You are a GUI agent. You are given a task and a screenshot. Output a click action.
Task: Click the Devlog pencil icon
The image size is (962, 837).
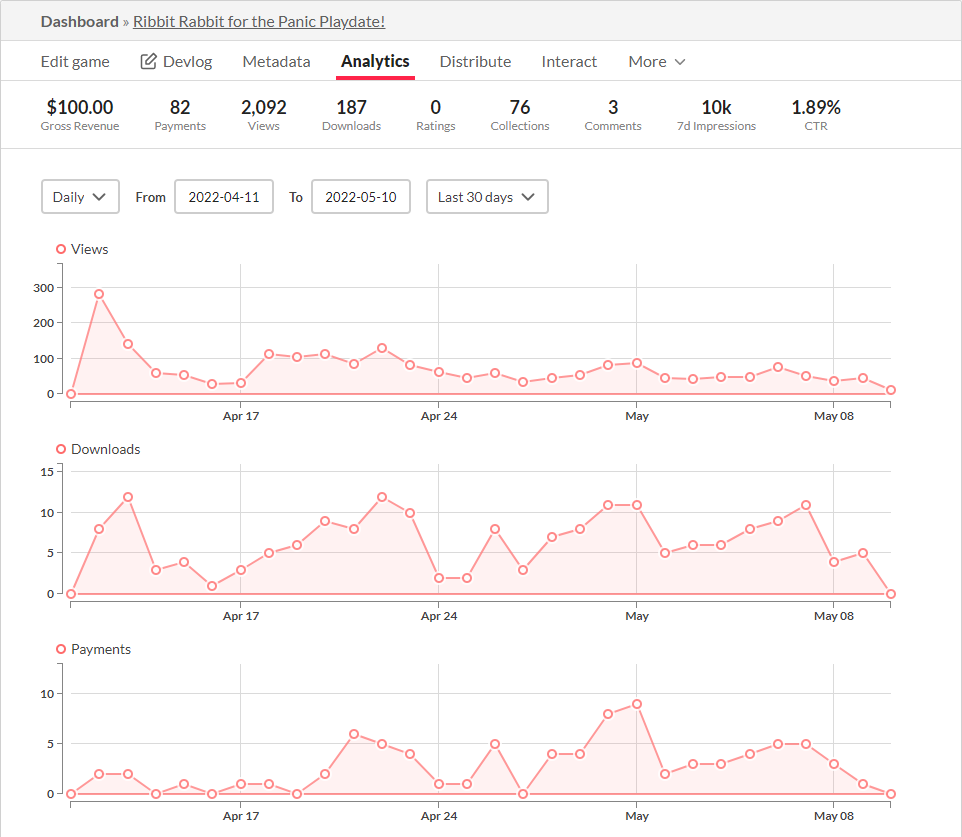[x=148, y=61]
